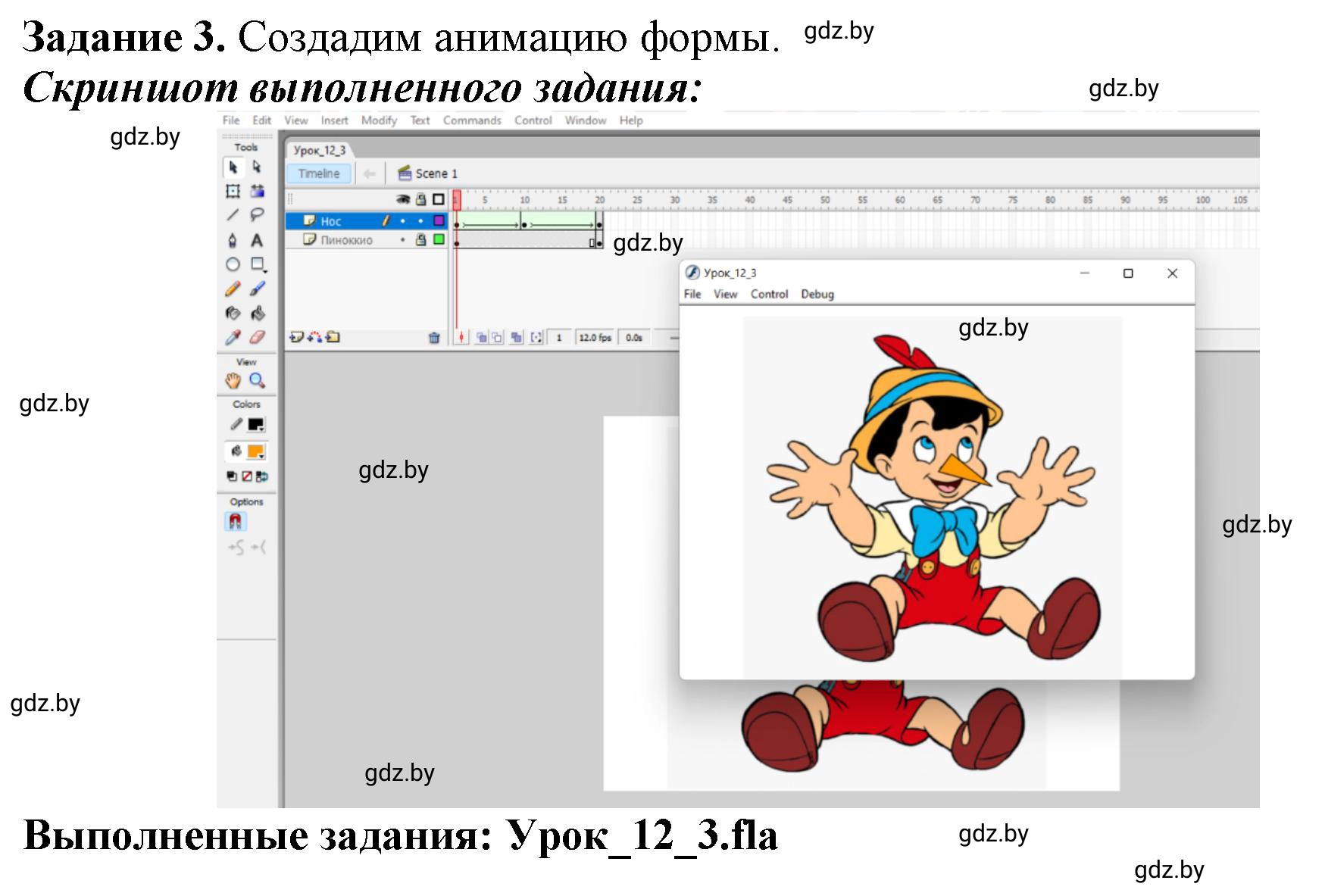This screenshot has width=1325, height=896.
Task: Open the orange fill color picker
Action: (x=256, y=452)
